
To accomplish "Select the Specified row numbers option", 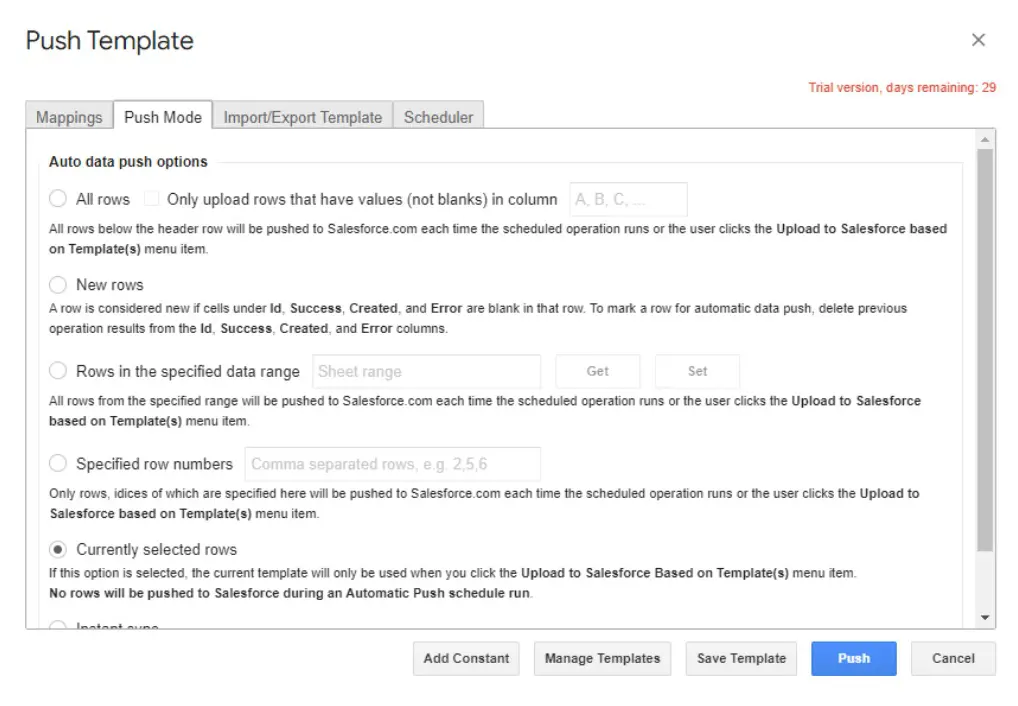I will click(59, 464).
